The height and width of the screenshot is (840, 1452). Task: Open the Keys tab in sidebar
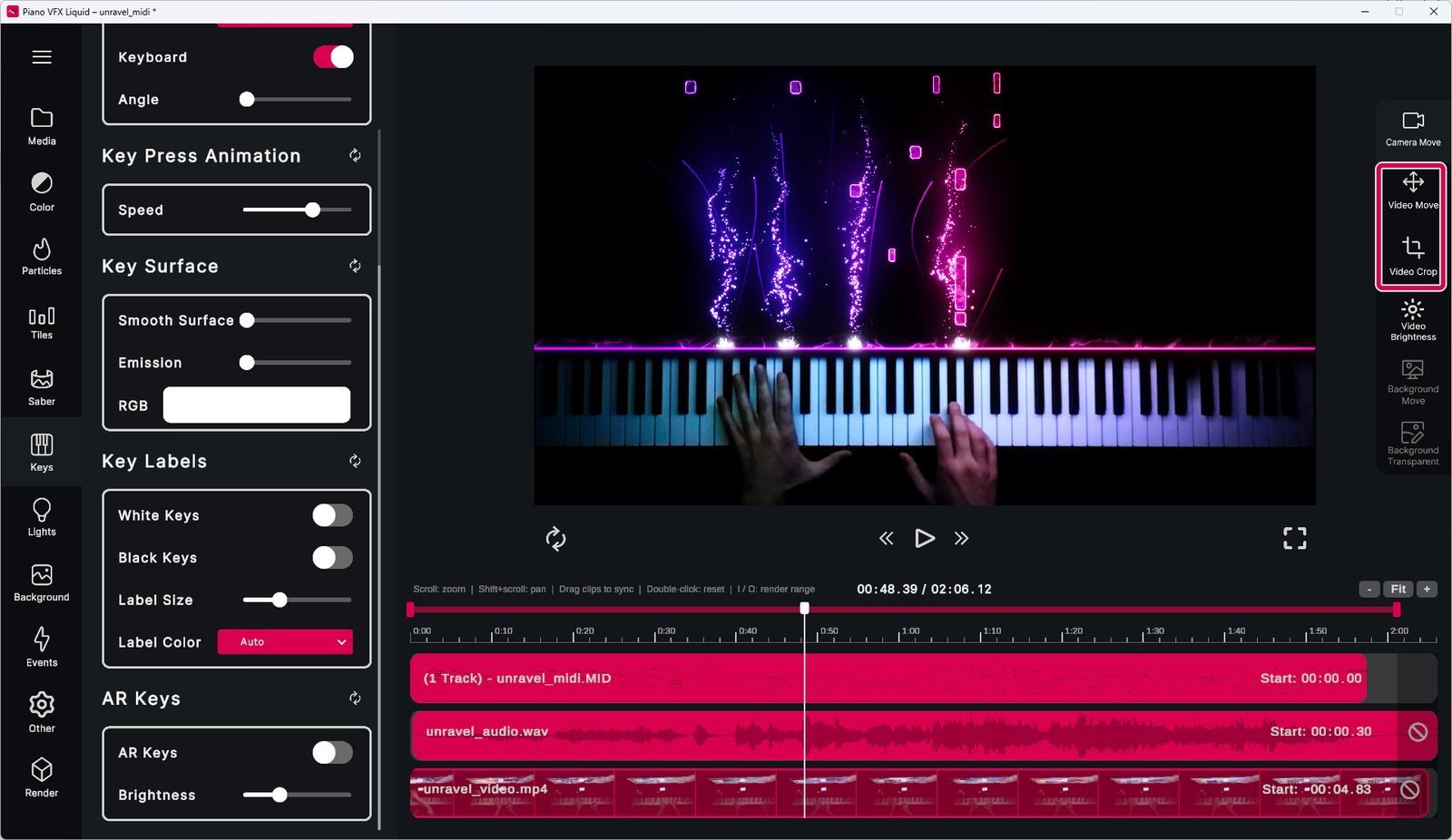tap(42, 453)
